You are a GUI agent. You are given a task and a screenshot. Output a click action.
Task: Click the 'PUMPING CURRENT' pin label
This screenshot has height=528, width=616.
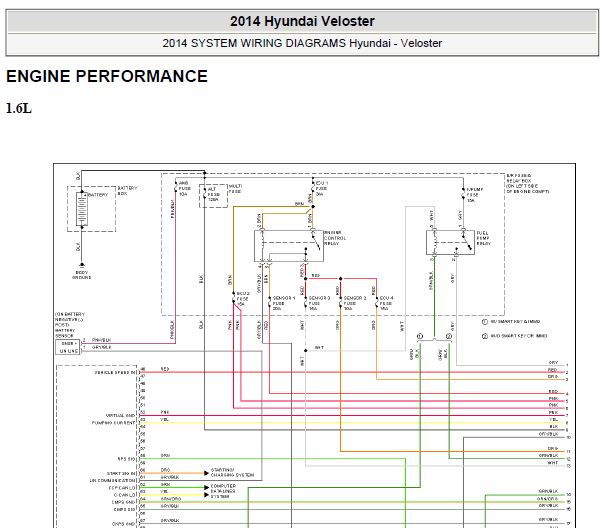click(x=114, y=423)
